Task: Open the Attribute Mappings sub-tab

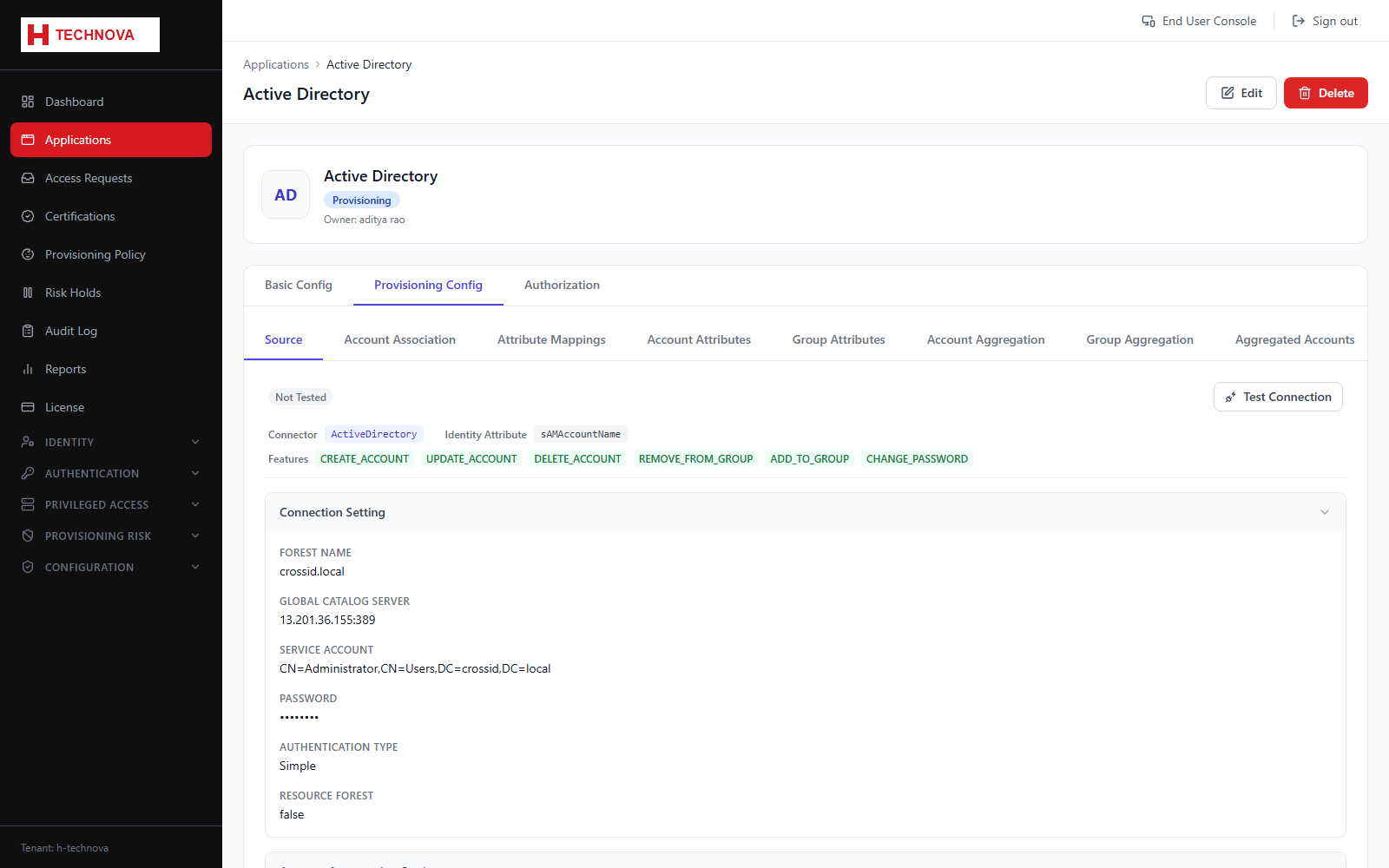Action: [x=551, y=339]
